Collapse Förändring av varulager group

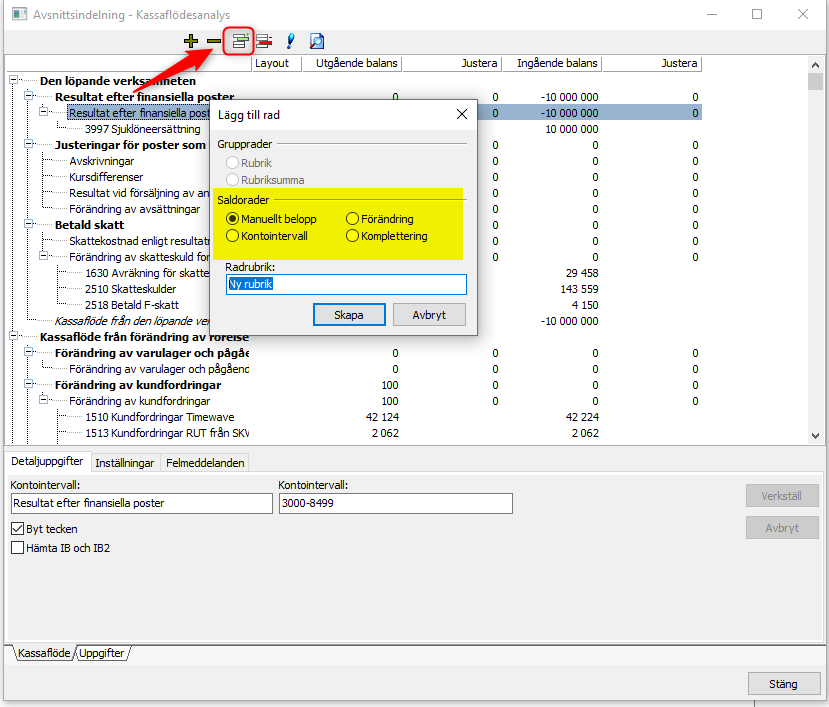[29, 352]
